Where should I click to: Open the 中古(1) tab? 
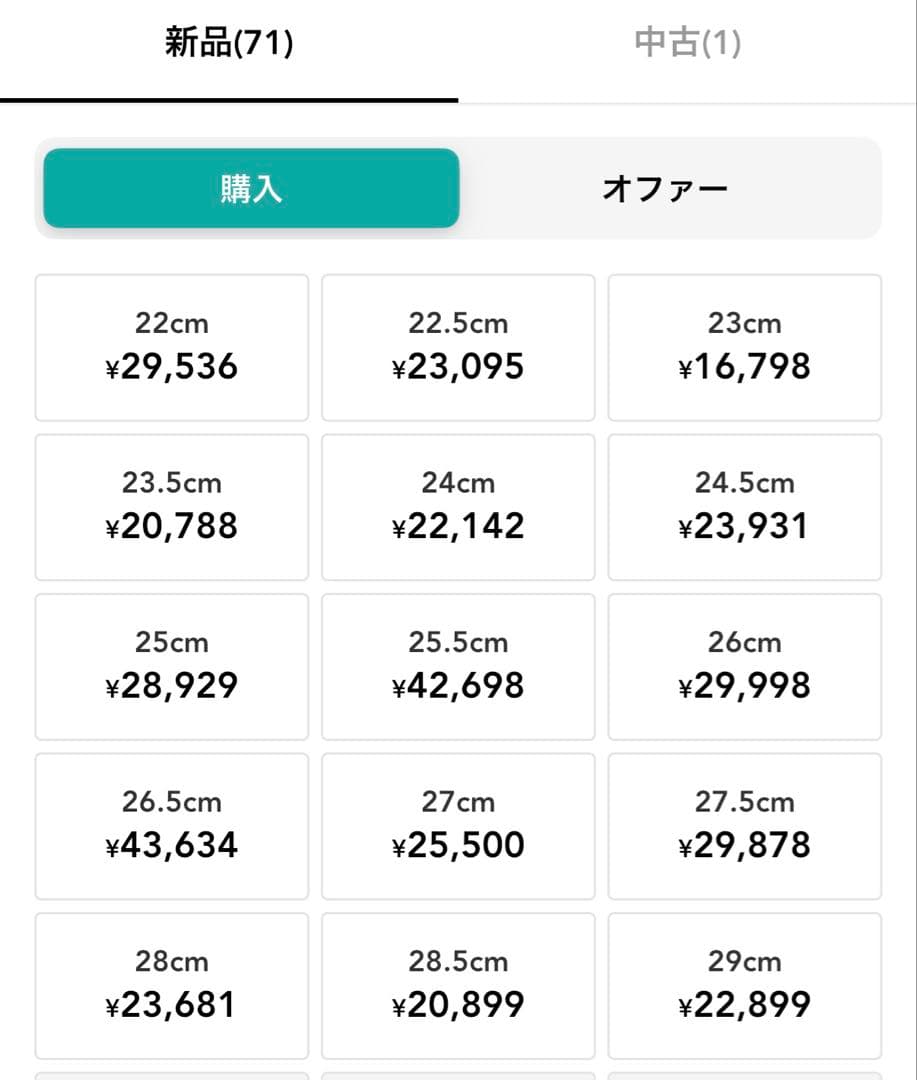point(687,45)
